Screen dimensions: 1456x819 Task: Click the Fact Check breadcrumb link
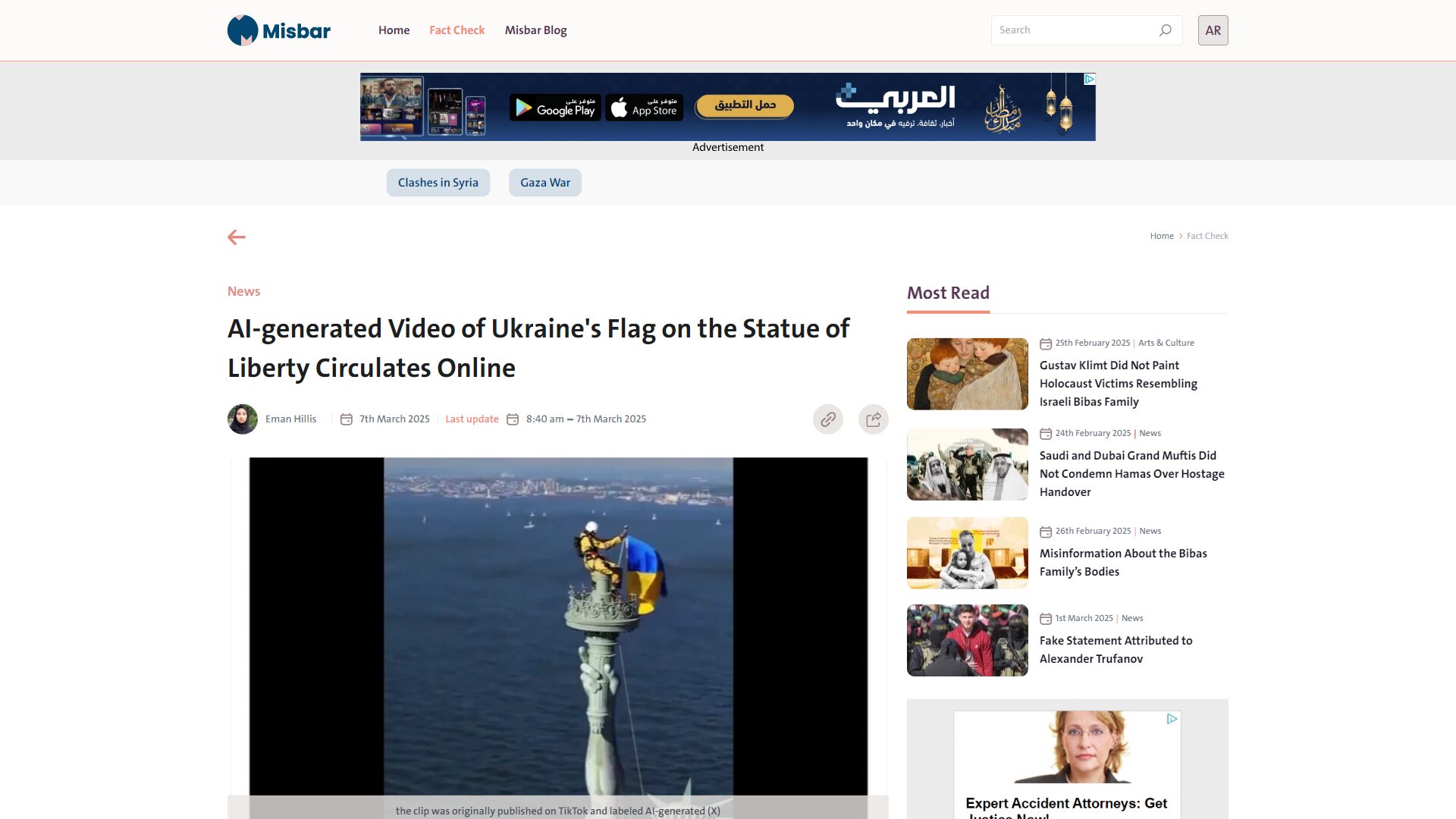click(x=1207, y=236)
